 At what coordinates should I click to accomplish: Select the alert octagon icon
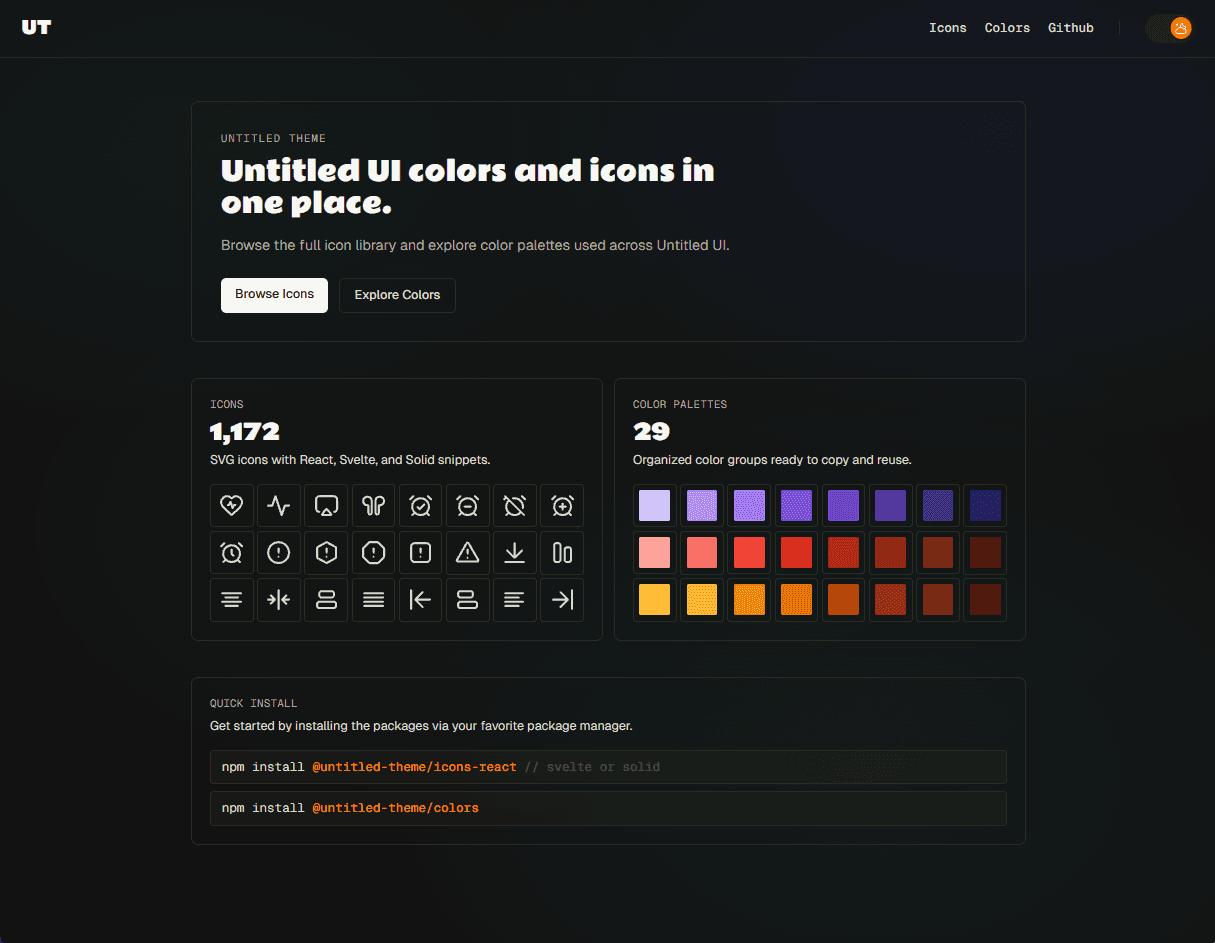pyautogui.click(x=373, y=553)
